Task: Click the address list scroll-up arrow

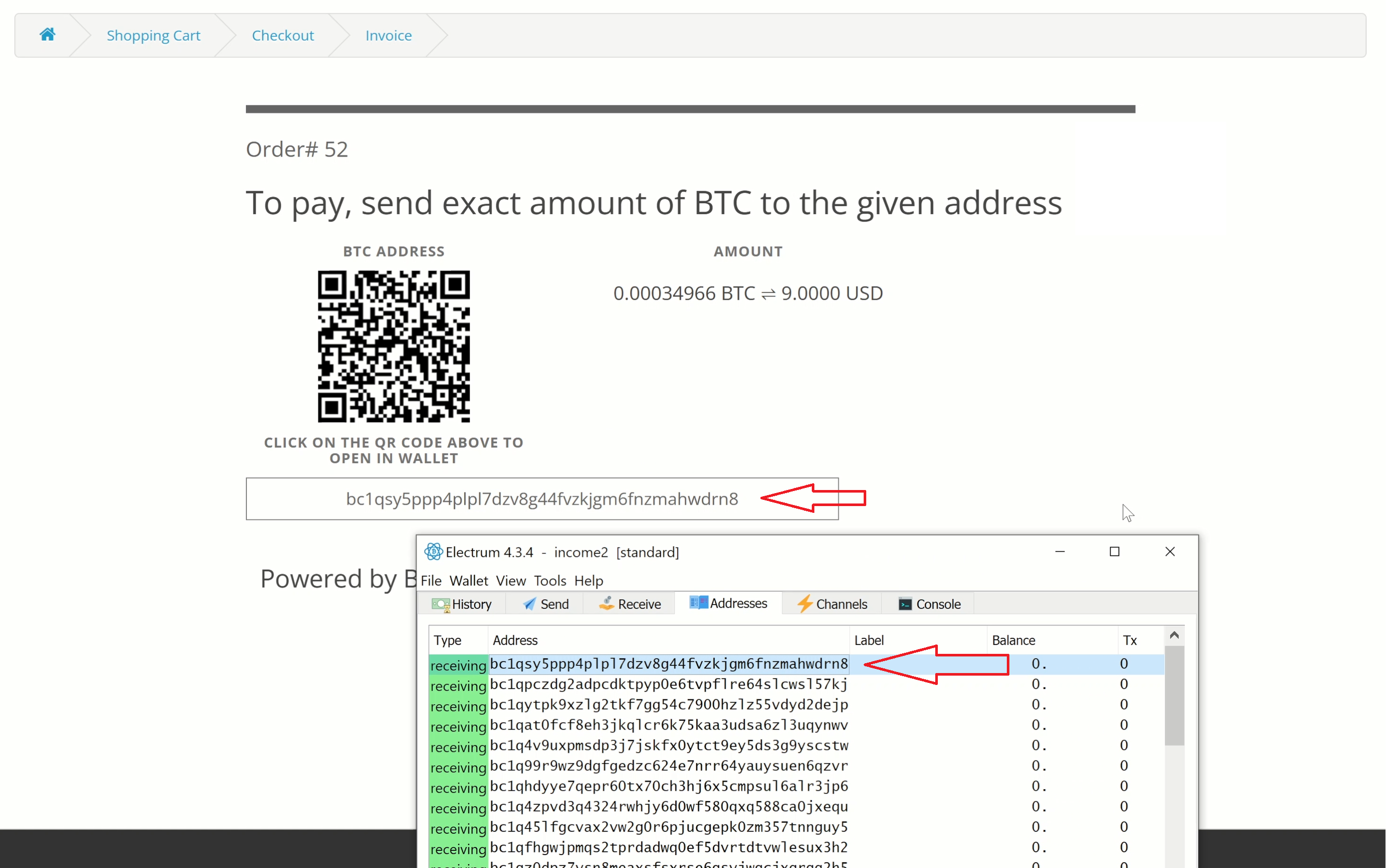Action: (1174, 635)
